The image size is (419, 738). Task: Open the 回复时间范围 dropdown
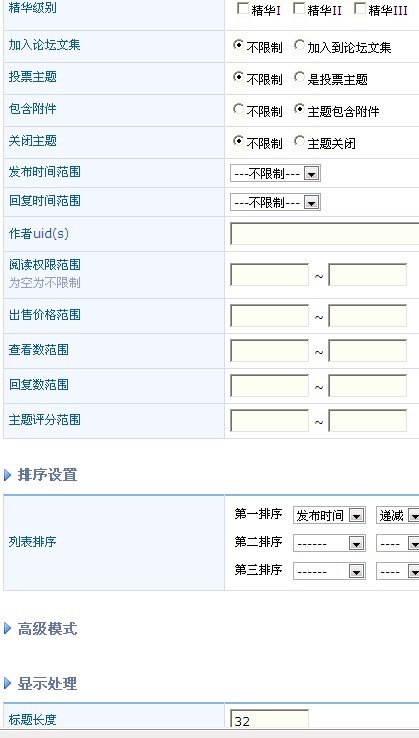275,202
